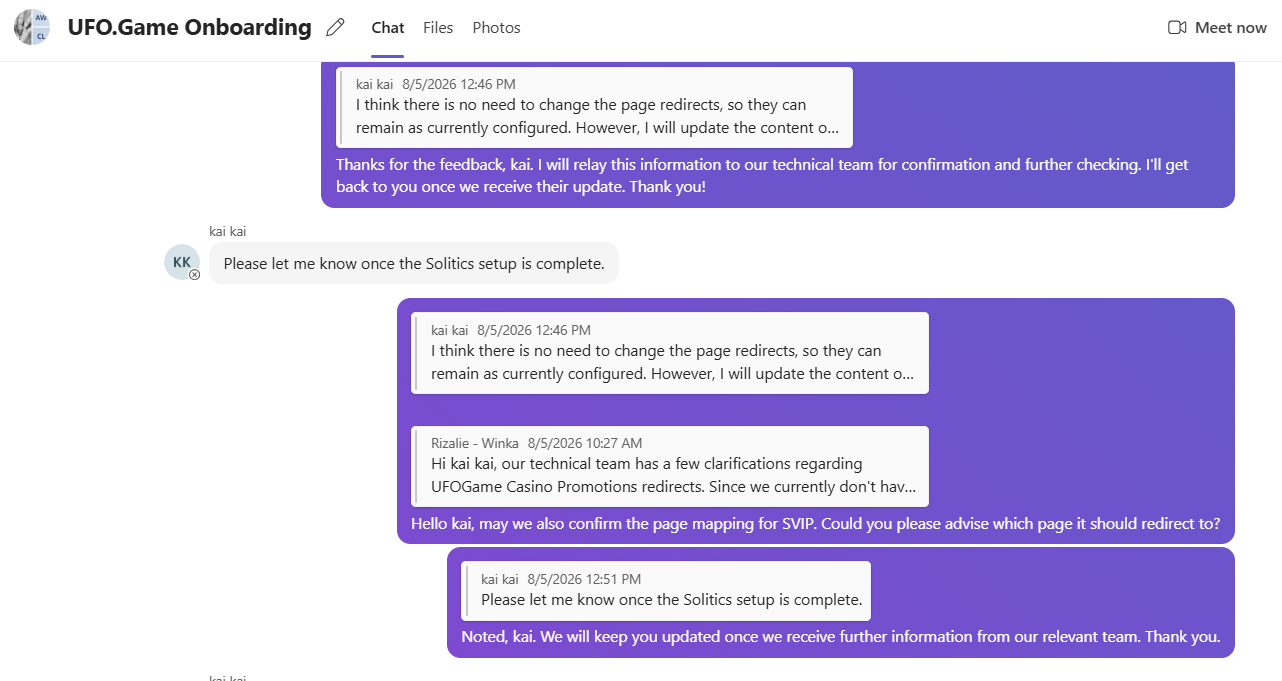The height and width of the screenshot is (681, 1282).
Task: Select the Chat tab
Action: pyautogui.click(x=388, y=27)
